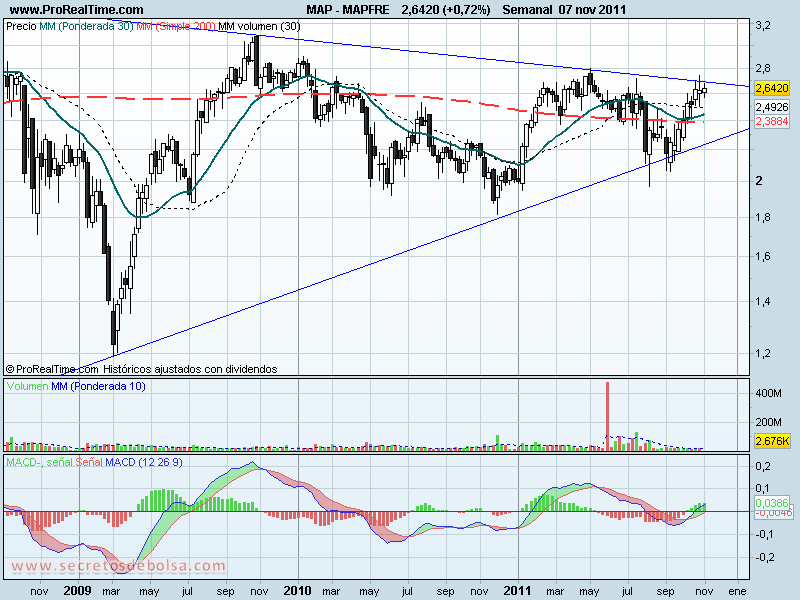Click the tall red volume spike bar
800x600 pixels.
coord(607,416)
